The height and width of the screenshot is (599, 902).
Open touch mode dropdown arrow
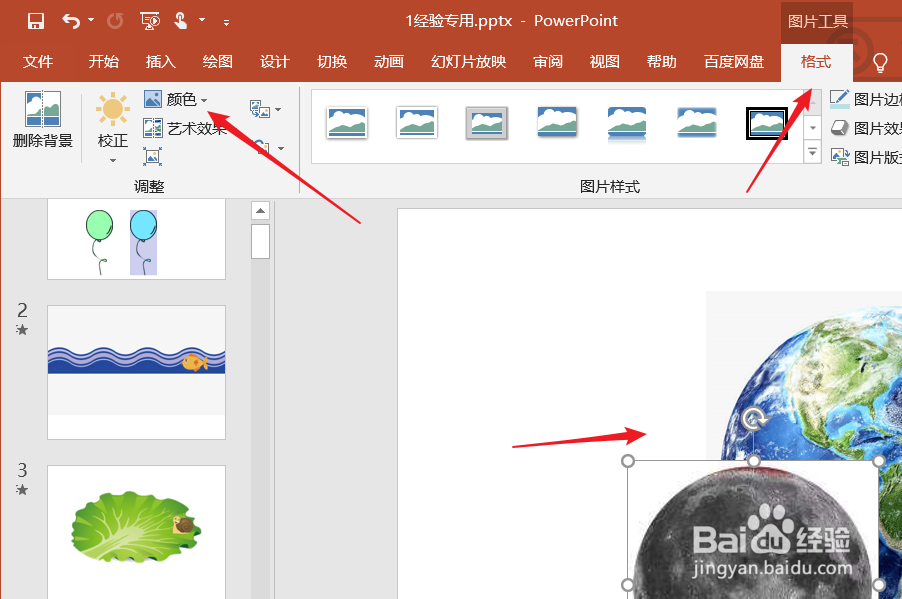(202, 21)
